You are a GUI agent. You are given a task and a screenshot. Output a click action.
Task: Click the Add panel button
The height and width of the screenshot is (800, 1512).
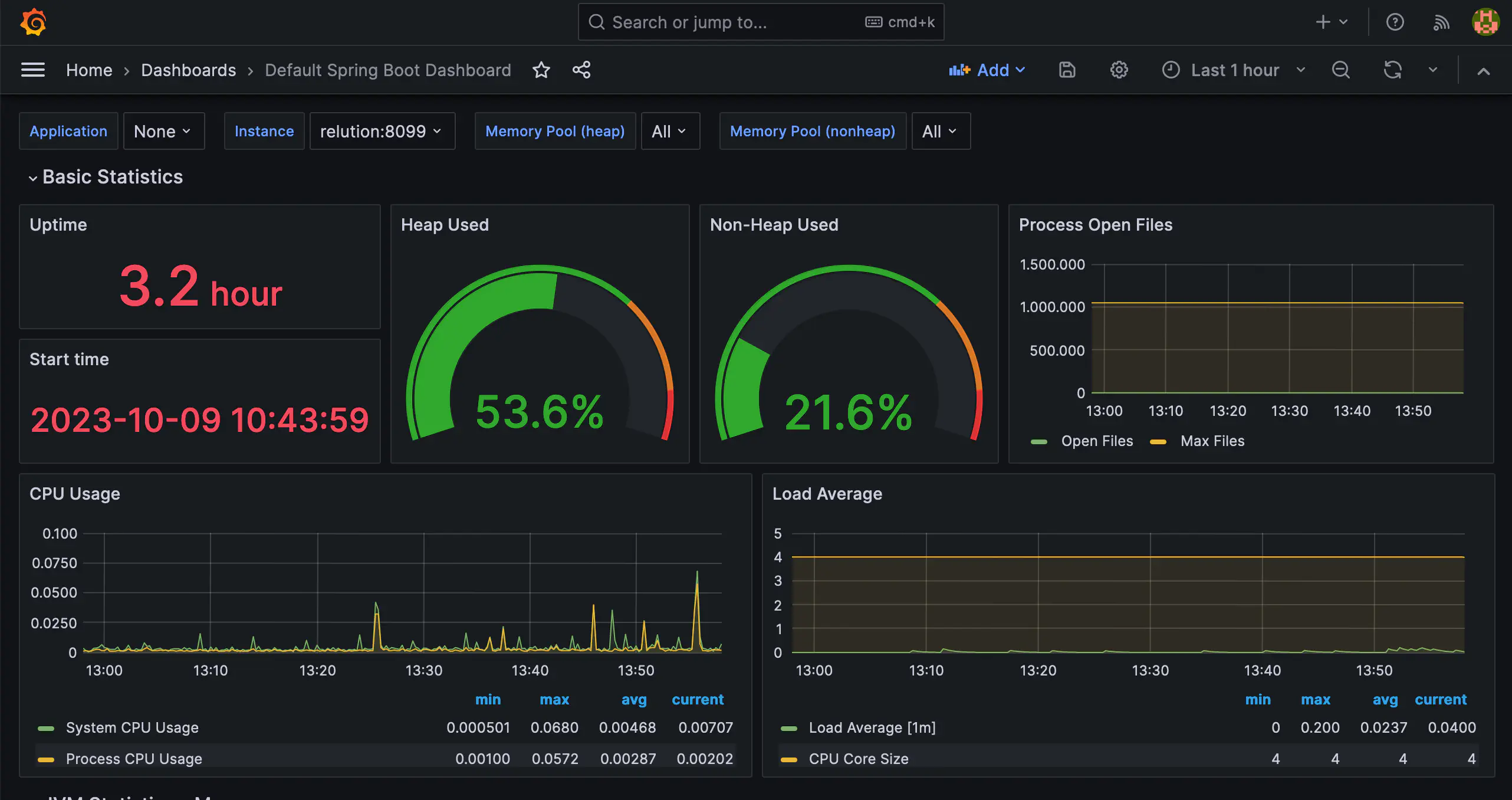pos(987,70)
